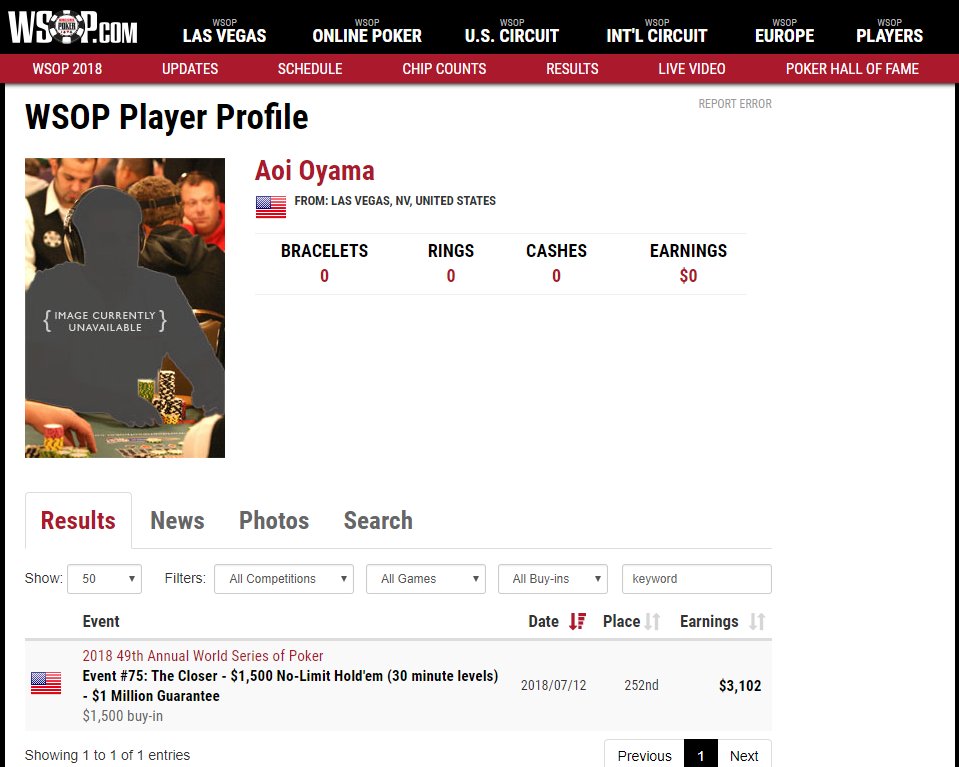This screenshot has height=767, width=959.
Task: Click the $3,102 earnings cell
Action: pyautogui.click(x=740, y=686)
